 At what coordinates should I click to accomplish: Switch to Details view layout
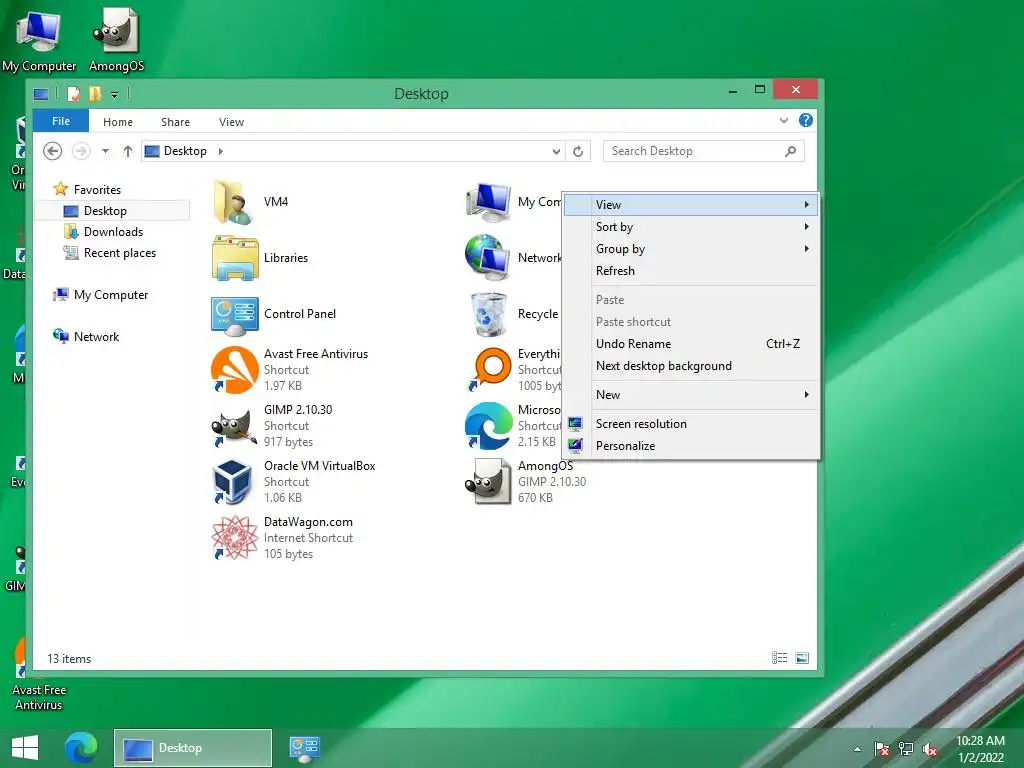pyautogui.click(x=779, y=658)
